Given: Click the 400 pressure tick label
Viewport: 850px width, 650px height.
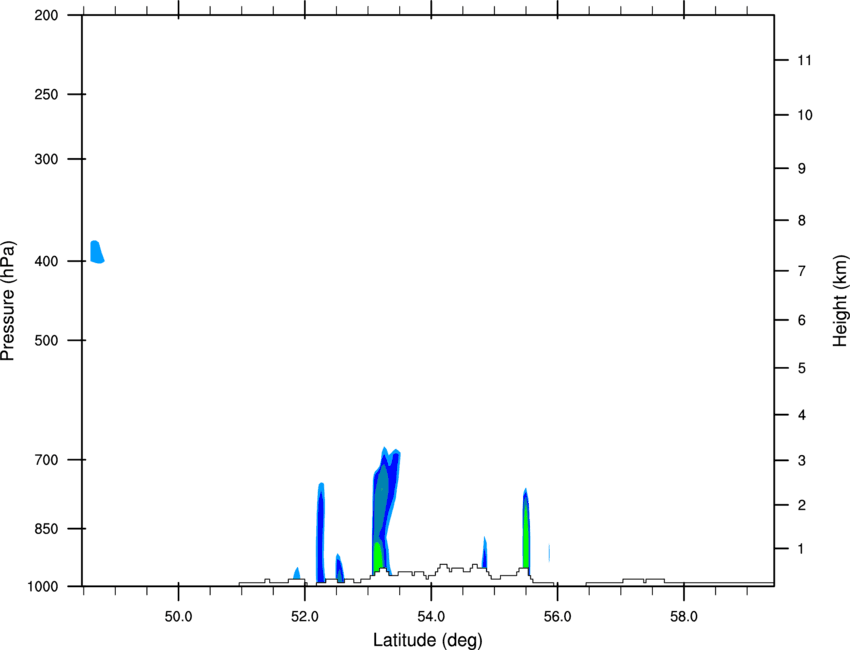Looking at the screenshot, I should (46, 261).
